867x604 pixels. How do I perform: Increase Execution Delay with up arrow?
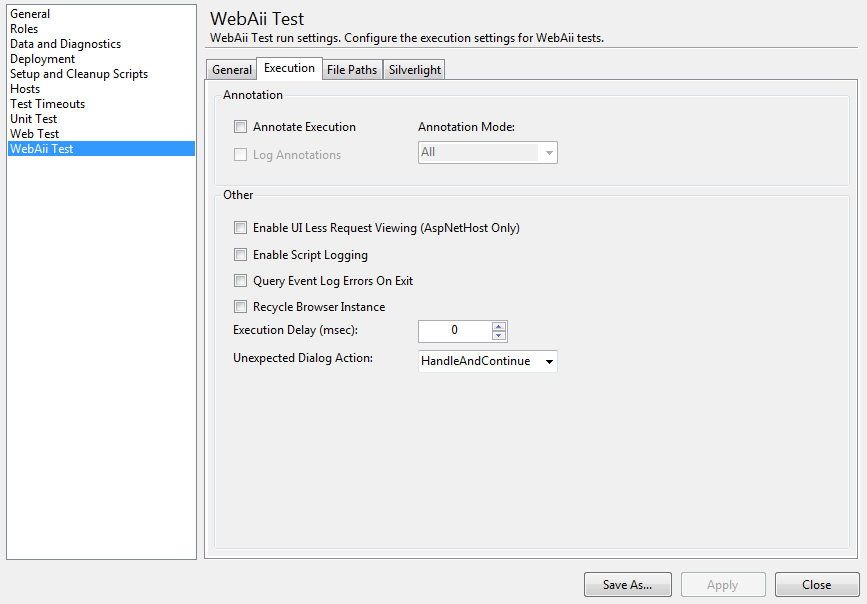[x=499, y=326]
